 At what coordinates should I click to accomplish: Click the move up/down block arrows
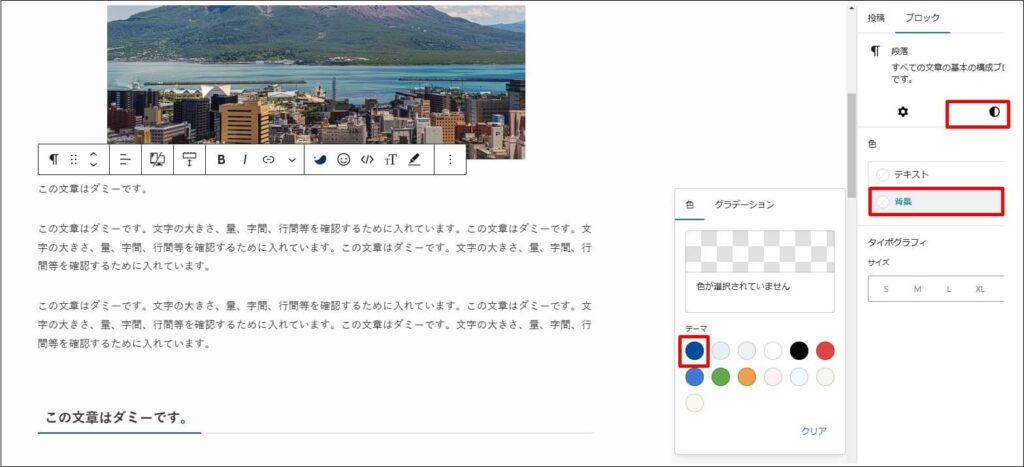coord(93,159)
